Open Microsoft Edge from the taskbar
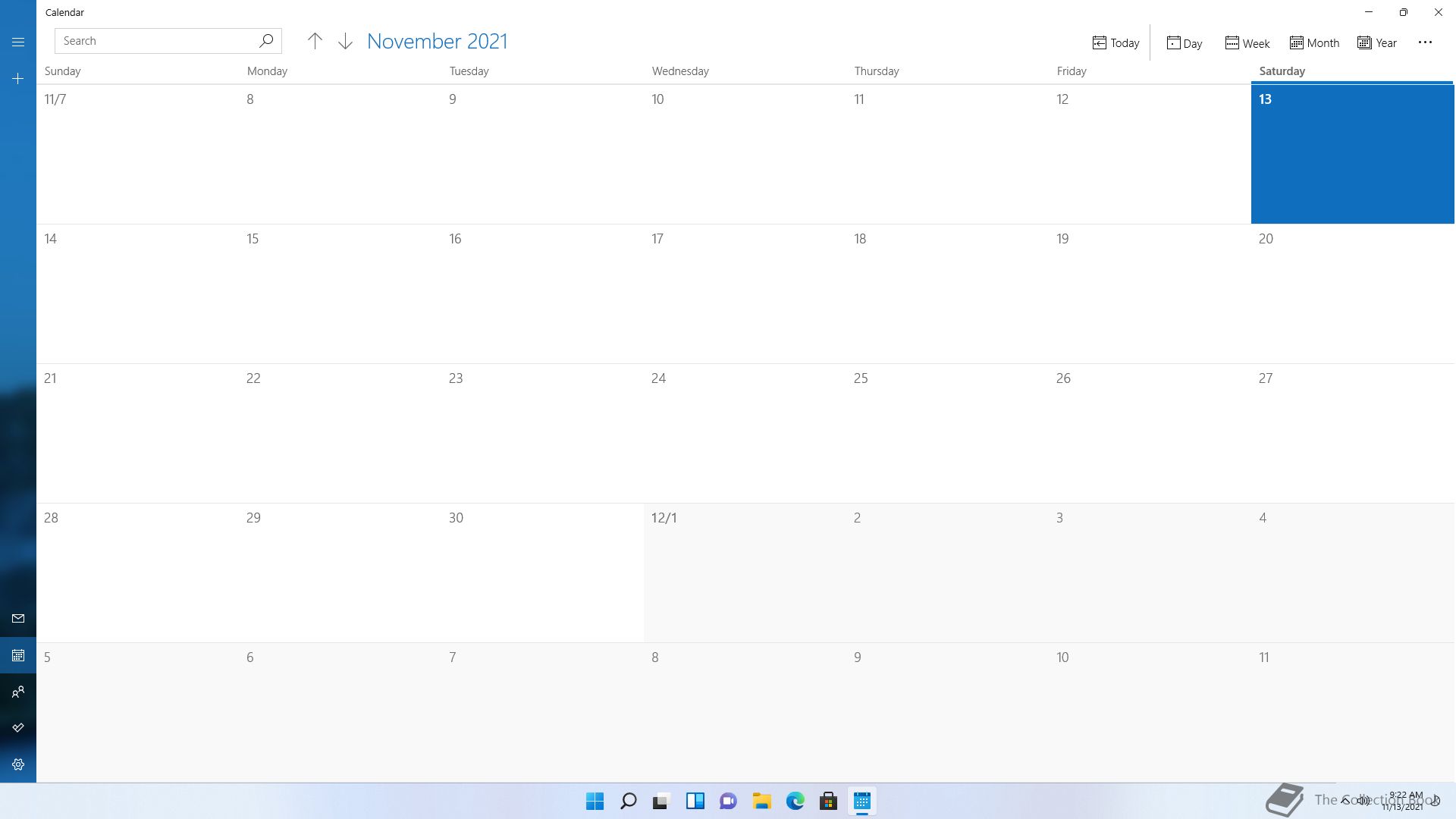This screenshot has height=819, width=1456. coord(795,801)
